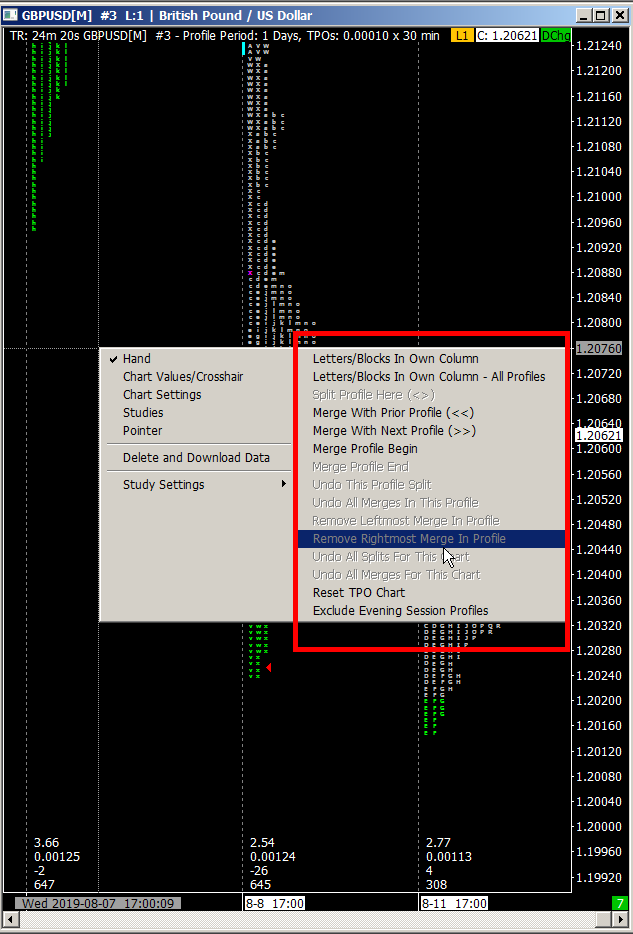Close the GBPUSD chart window
Screen dimensions: 633x934
(619, 15)
